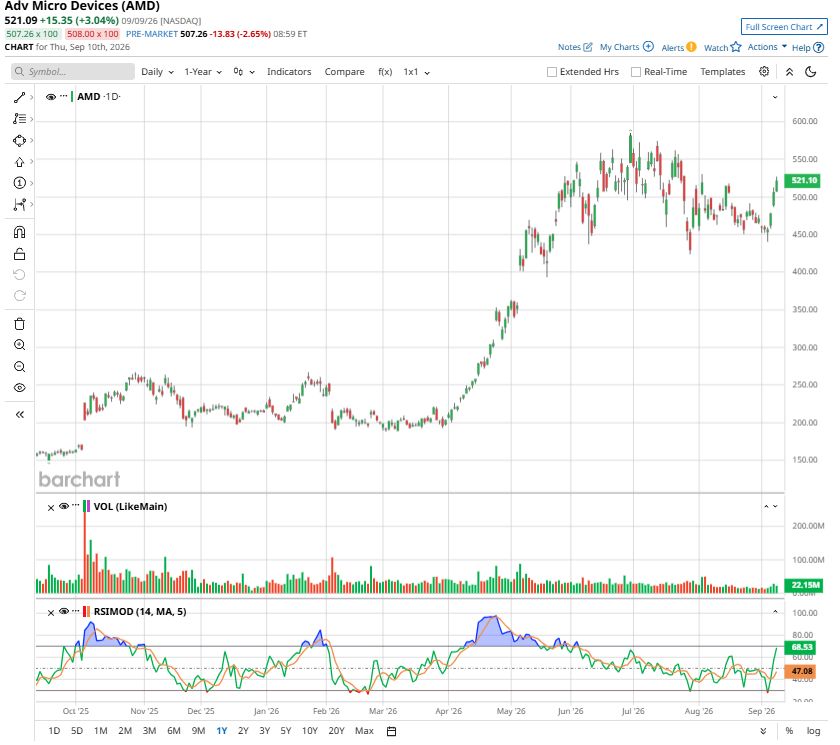Click the Templates button
Image resolution: width=840 pixels, height=745 pixels.
coord(723,72)
